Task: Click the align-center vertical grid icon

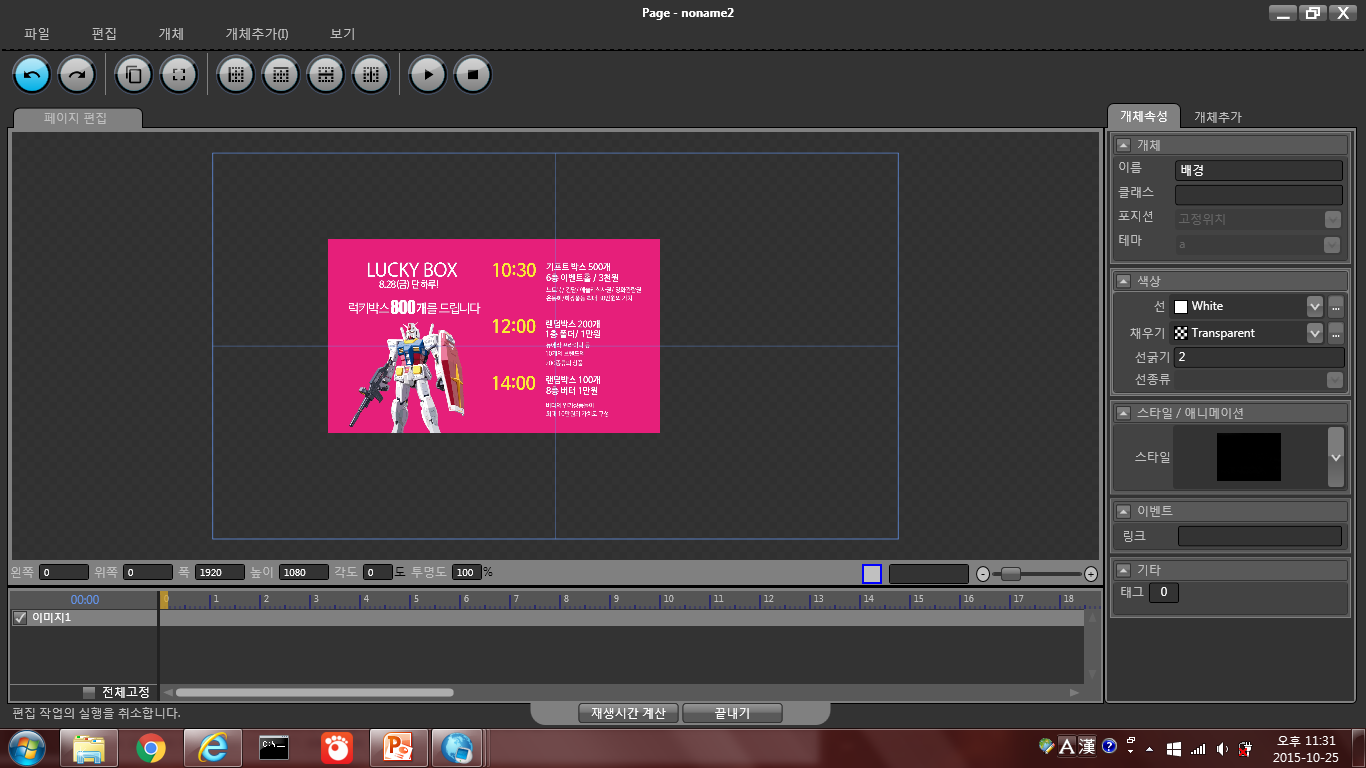Action: [371, 74]
